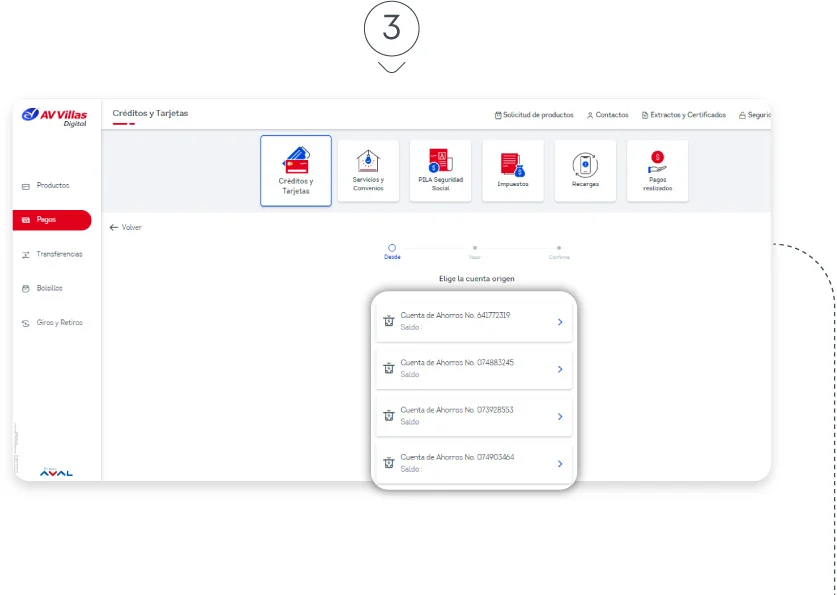
Task: Open PILA Seguridad Social payments
Action: point(440,171)
